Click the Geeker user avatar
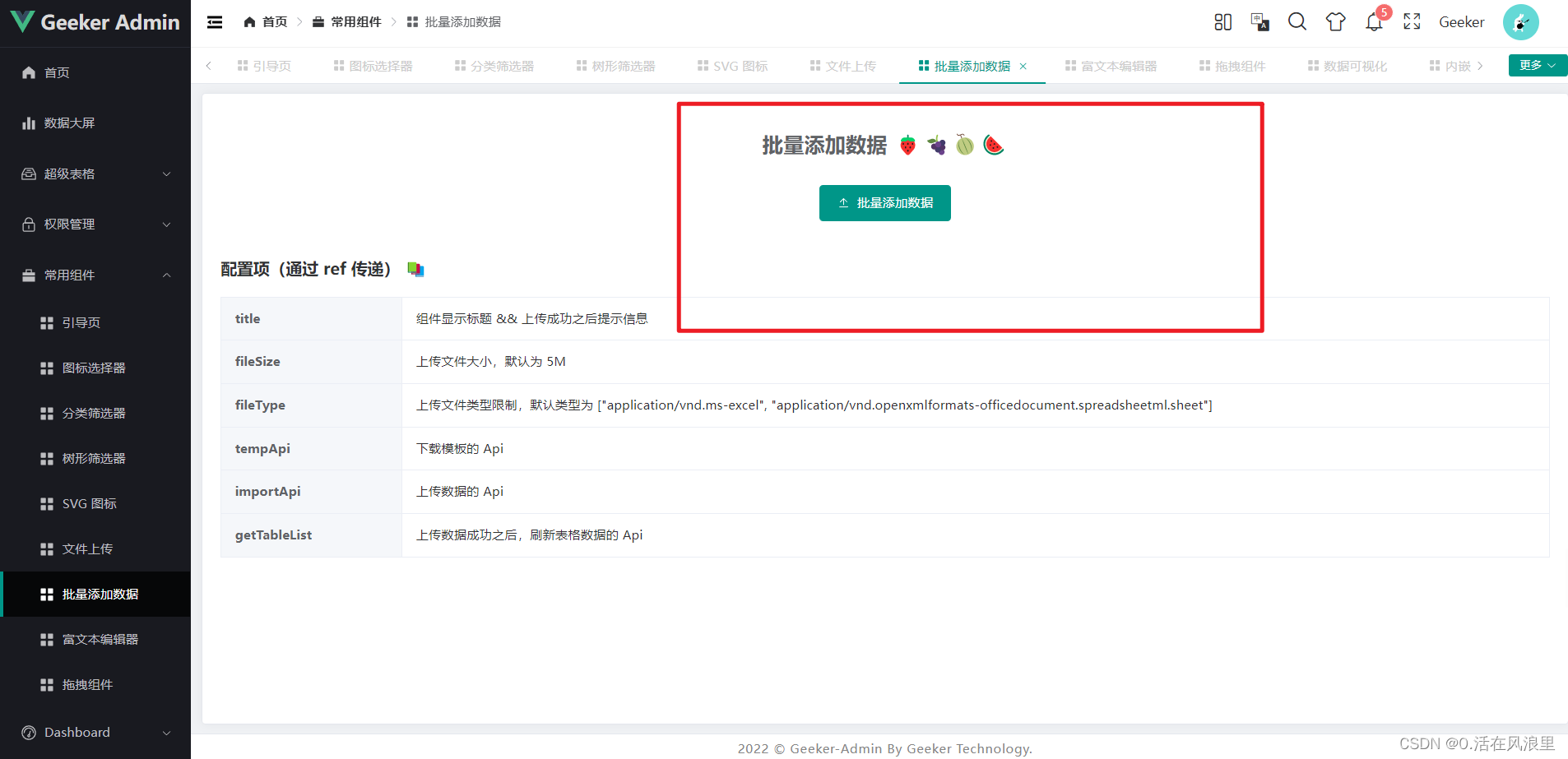This screenshot has width=1568, height=759. pos(1520,22)
